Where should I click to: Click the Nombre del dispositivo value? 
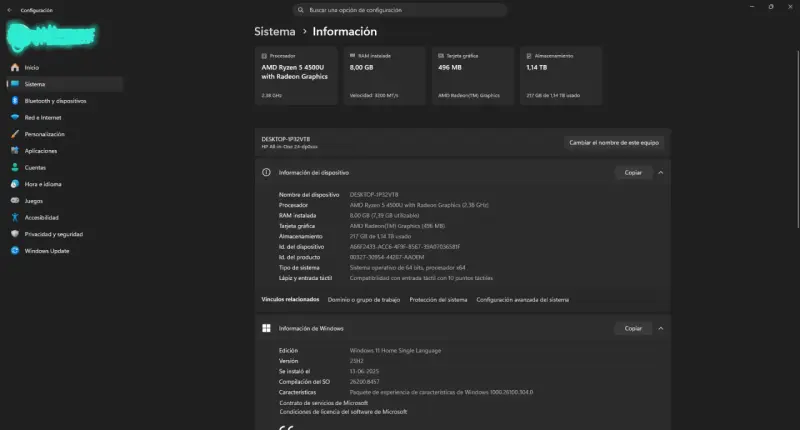point(374,195)
